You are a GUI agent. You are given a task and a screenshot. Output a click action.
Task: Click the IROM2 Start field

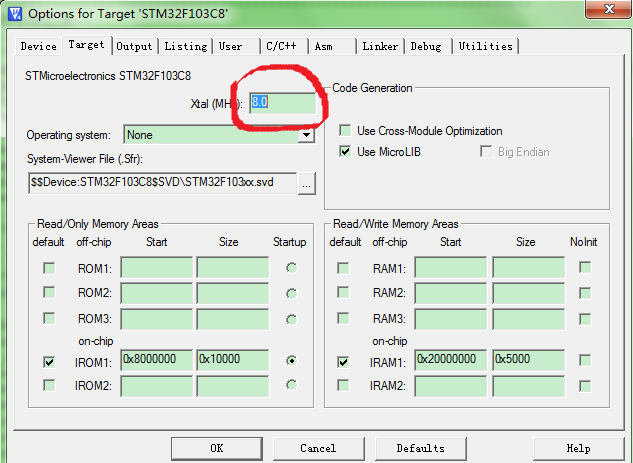(x=157, y=386)
